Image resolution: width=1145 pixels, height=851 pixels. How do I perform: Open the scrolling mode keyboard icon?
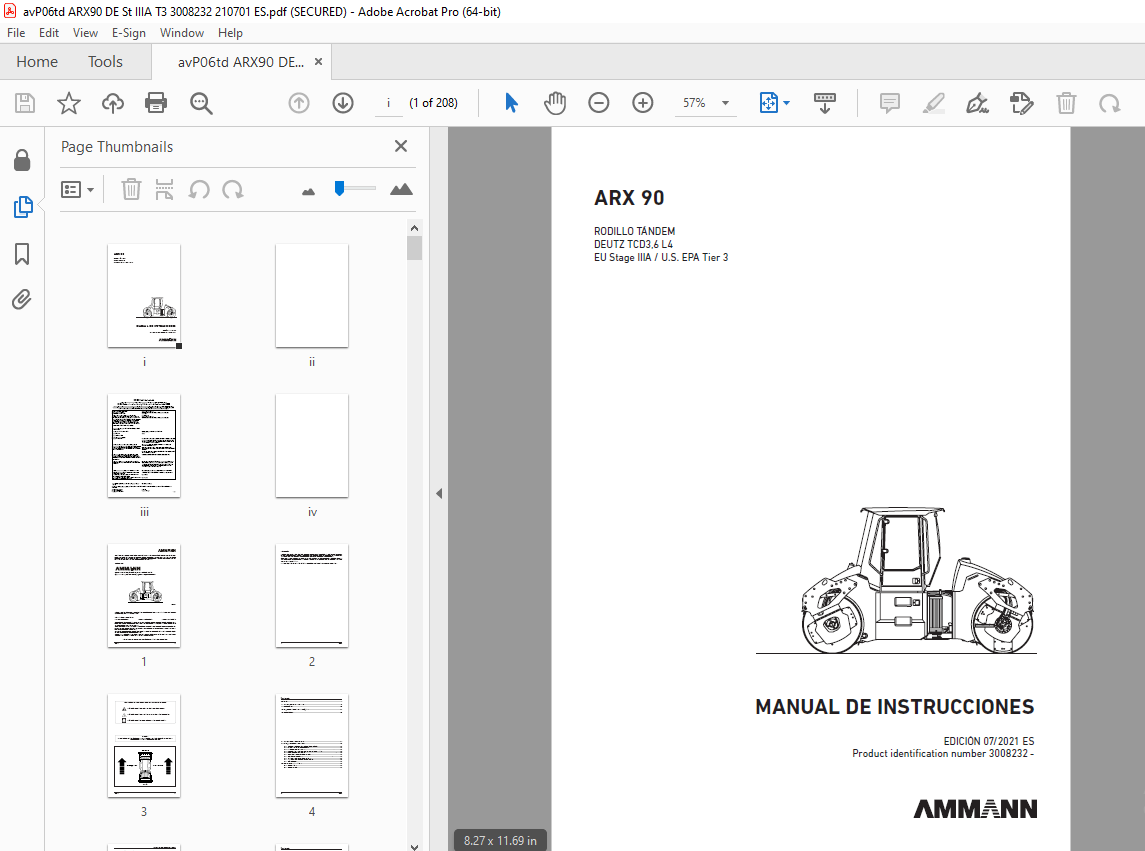click(824, 103)
